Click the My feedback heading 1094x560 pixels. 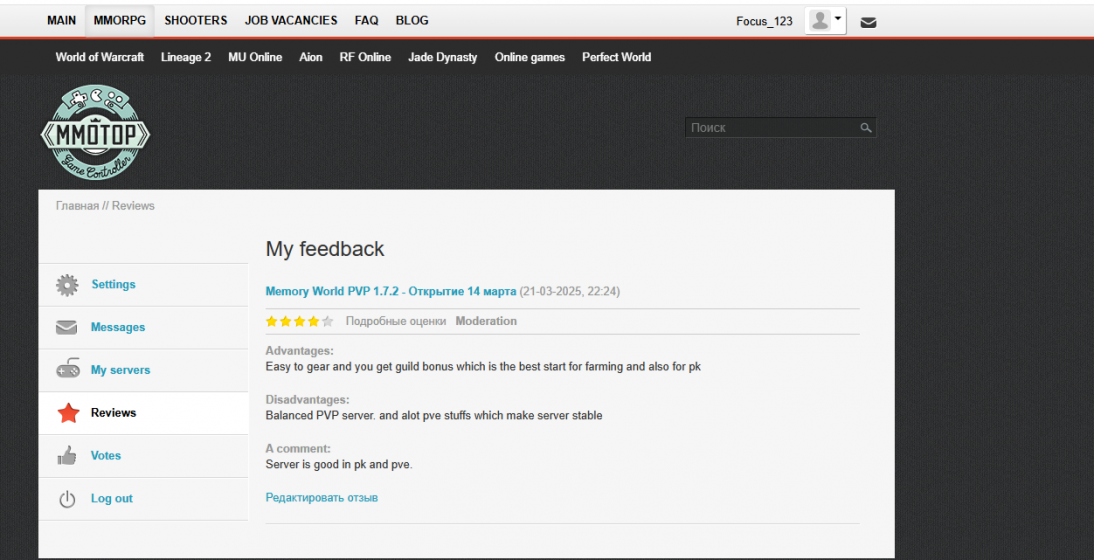[x=325, y=250]
